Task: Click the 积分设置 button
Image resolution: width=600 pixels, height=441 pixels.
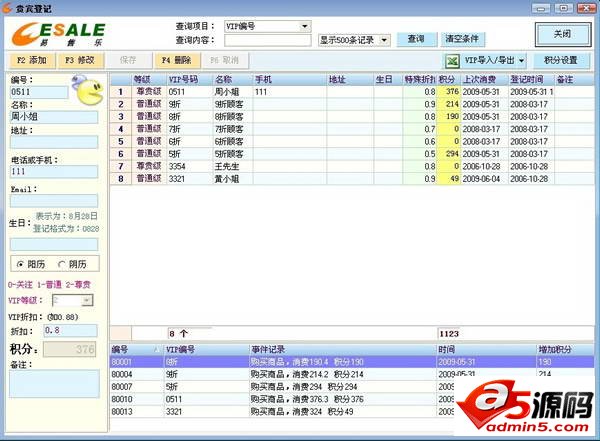Action: pyautogui.click(x=561, y=60)
